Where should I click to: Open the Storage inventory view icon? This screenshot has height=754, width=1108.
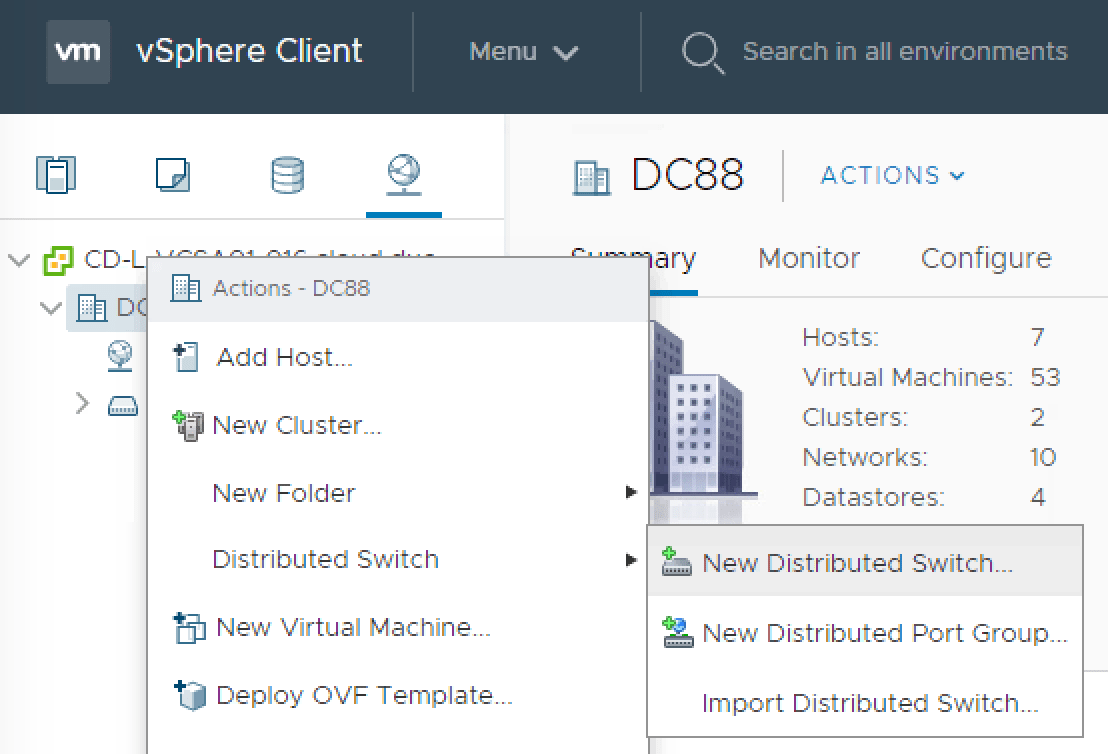pyautogui.click(x=288, y=175)
